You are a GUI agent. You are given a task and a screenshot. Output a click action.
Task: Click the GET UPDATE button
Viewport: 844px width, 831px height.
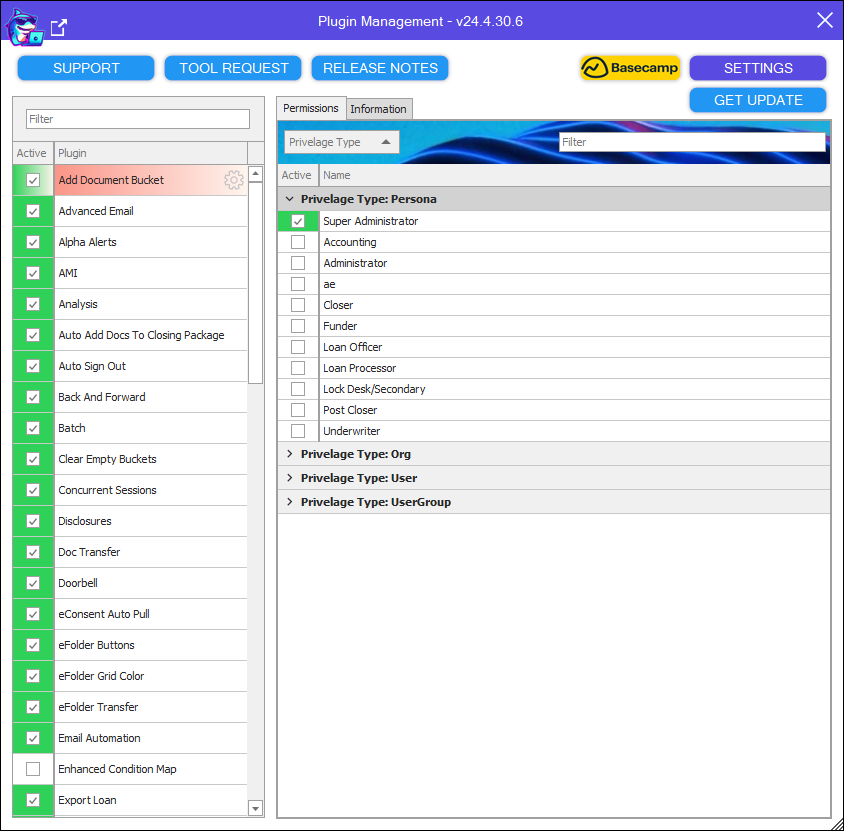[x=757, y=100]
